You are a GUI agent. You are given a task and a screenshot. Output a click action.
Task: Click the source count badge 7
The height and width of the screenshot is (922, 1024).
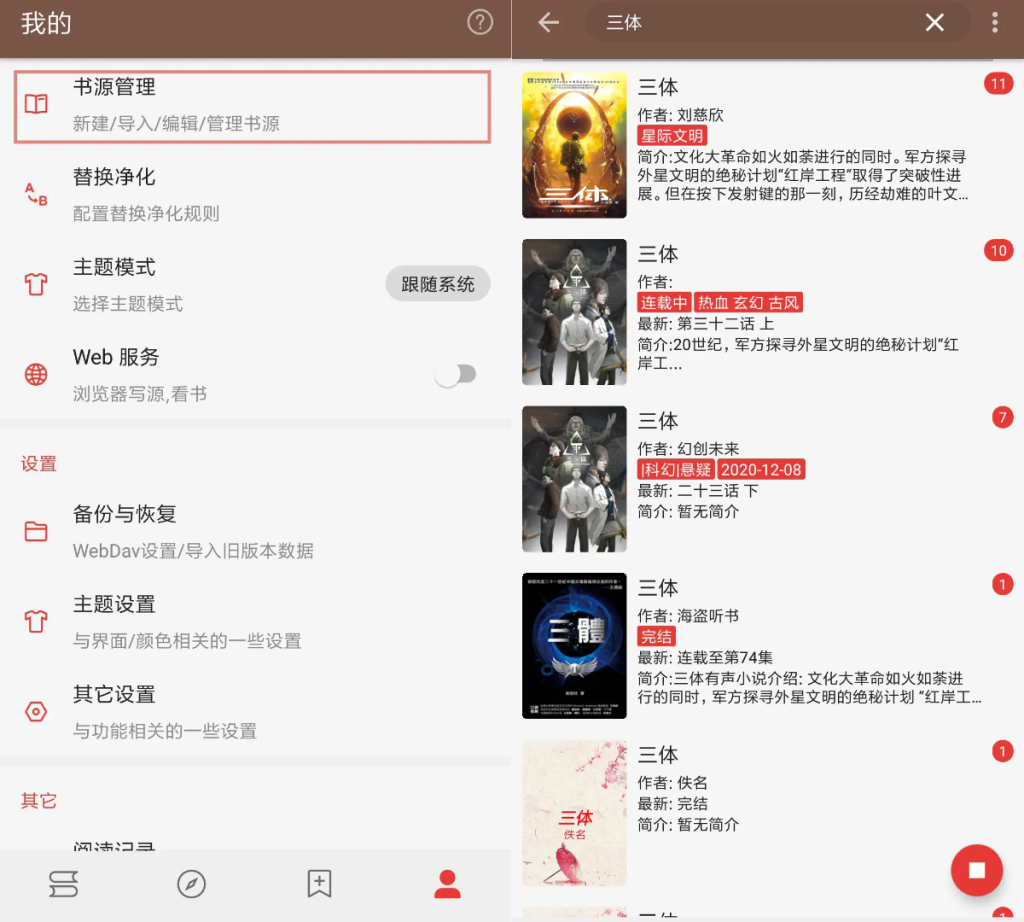[x=1002, y=417]
